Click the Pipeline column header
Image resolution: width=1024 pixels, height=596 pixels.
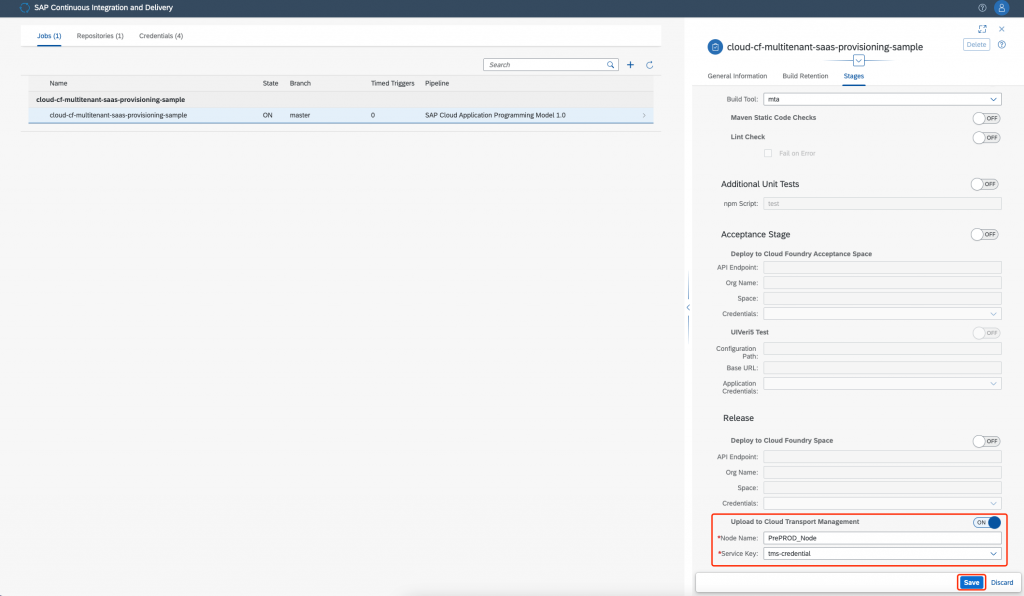click(437, 84)
